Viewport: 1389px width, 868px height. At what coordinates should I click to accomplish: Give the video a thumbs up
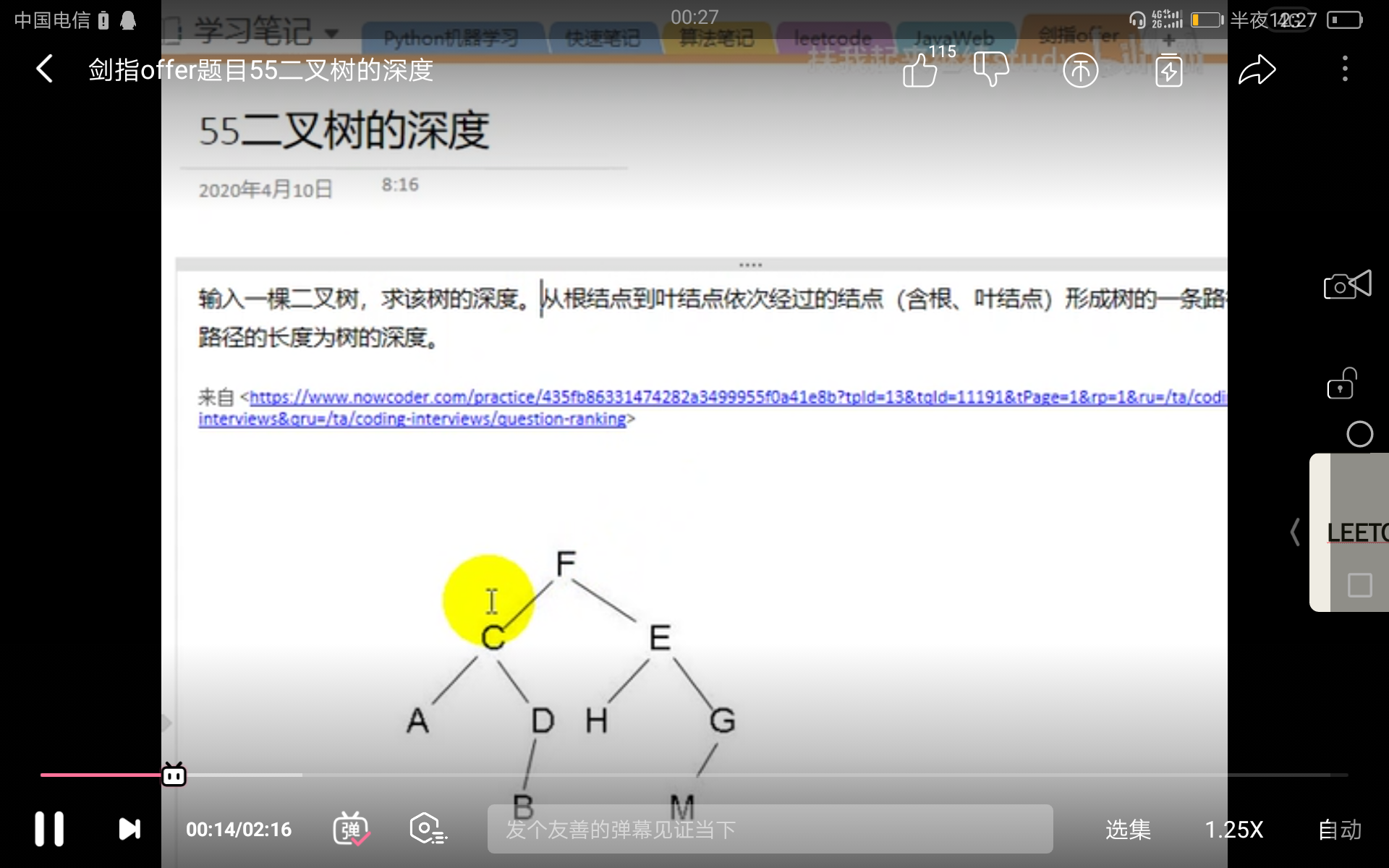(919, 69)
